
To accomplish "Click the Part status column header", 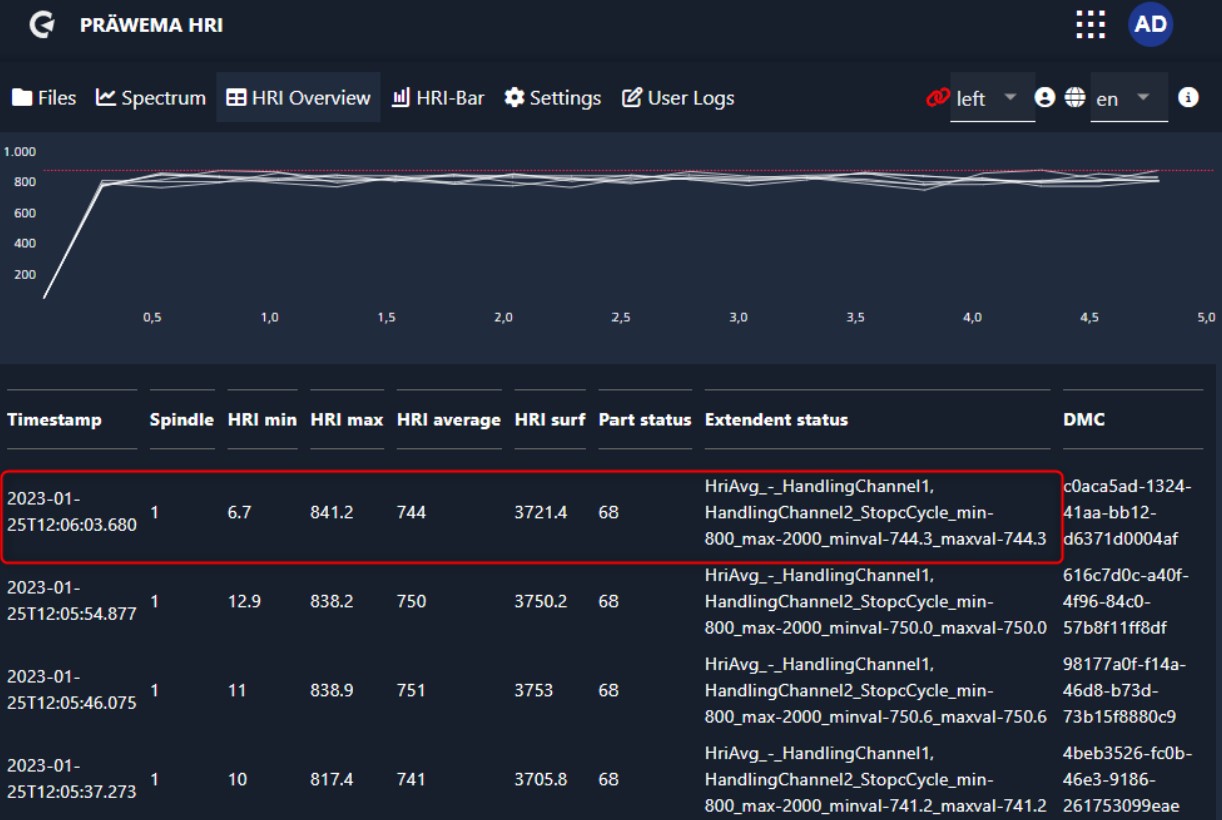I will [x=644, y=420].
